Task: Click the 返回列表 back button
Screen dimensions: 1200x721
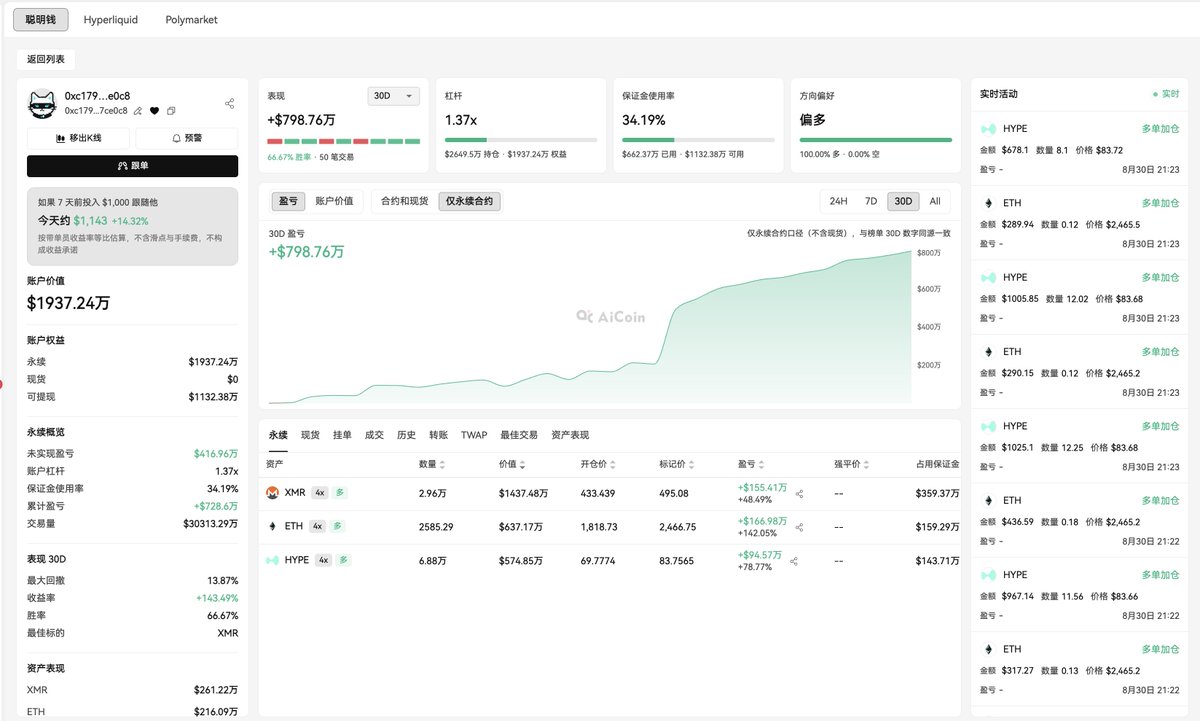Action: coord(46,59)
